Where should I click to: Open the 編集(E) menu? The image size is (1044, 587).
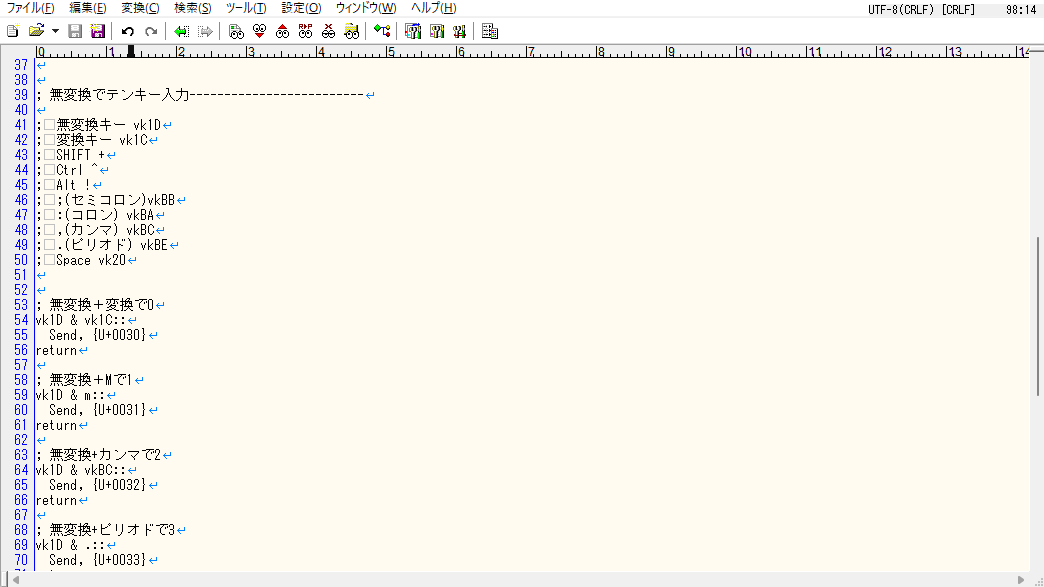pos(87,8)
